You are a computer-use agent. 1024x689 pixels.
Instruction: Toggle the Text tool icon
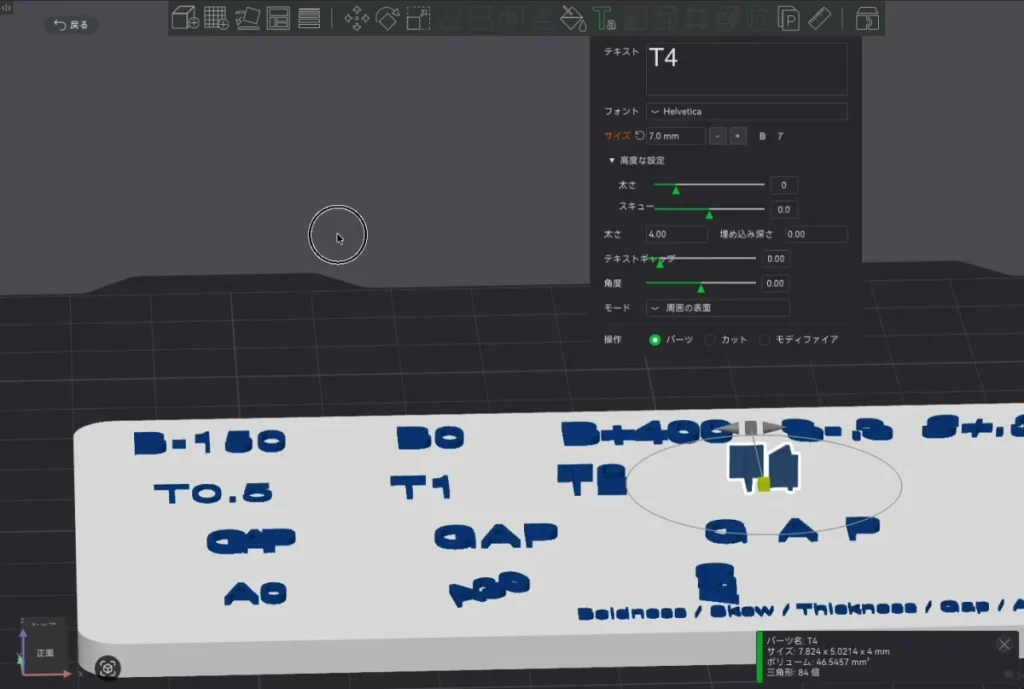(x=603, y=18)
